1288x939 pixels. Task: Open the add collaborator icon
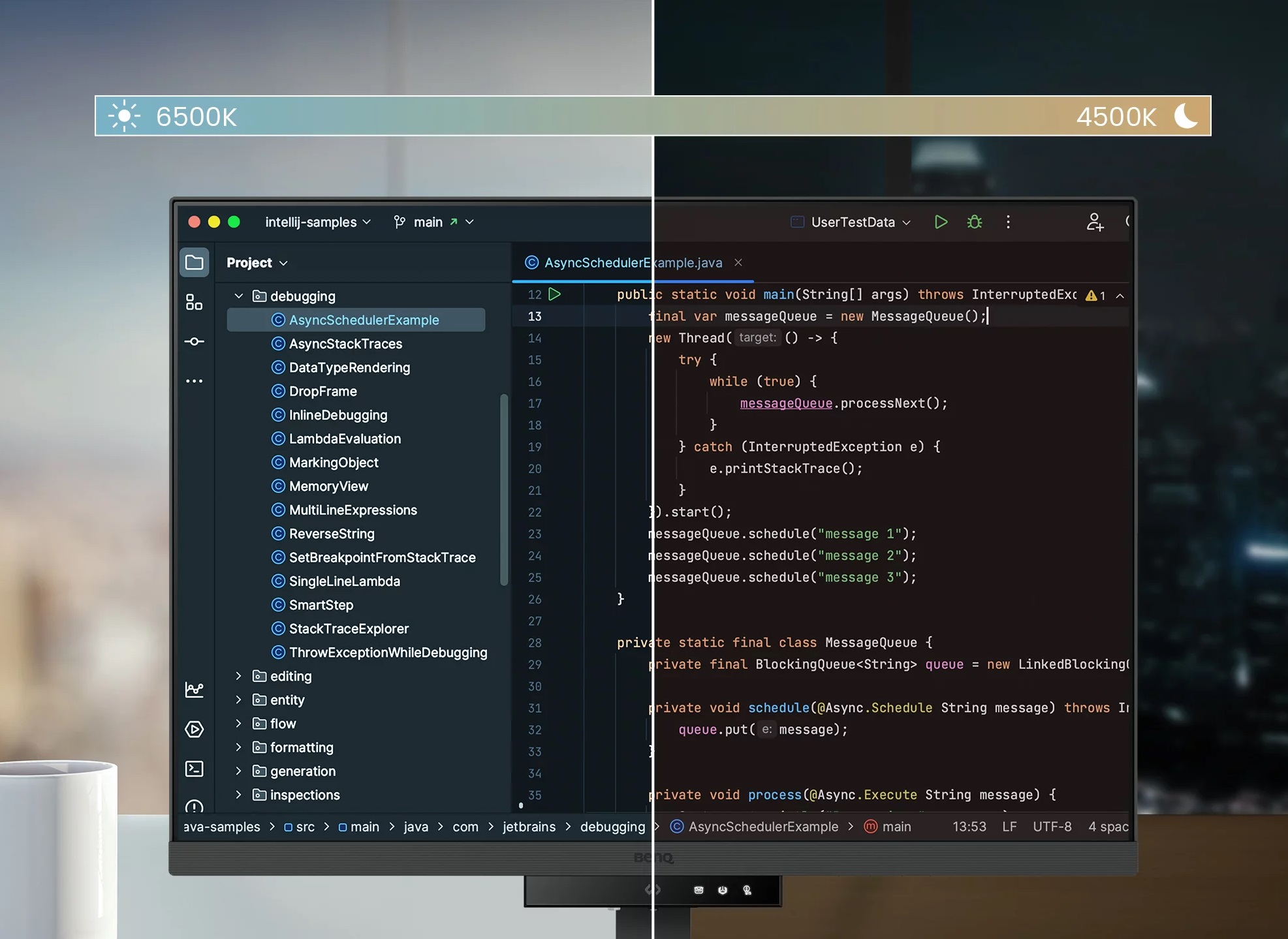click(x=1095, y=222)
